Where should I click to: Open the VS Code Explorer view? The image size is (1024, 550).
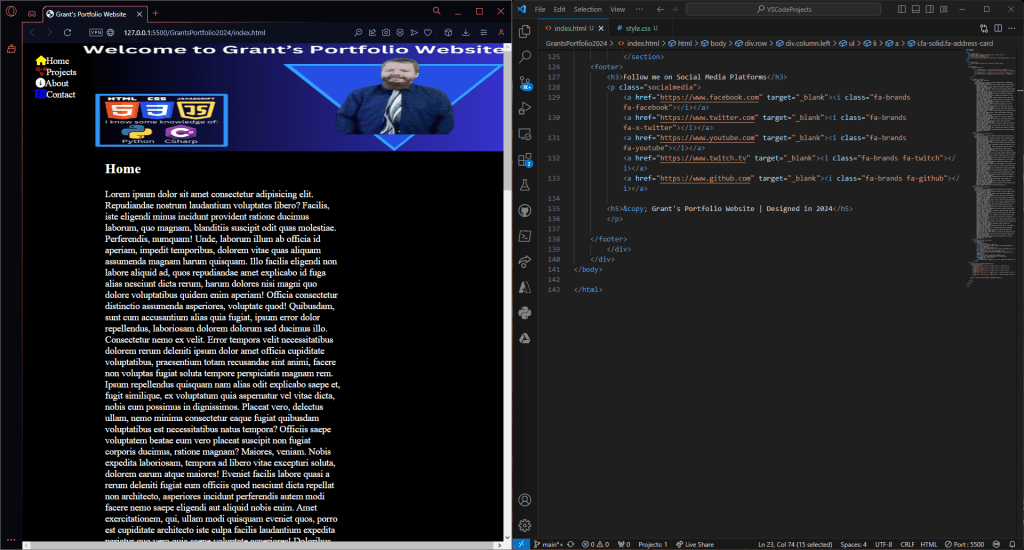pyautogui.click(x=526, y=31)
